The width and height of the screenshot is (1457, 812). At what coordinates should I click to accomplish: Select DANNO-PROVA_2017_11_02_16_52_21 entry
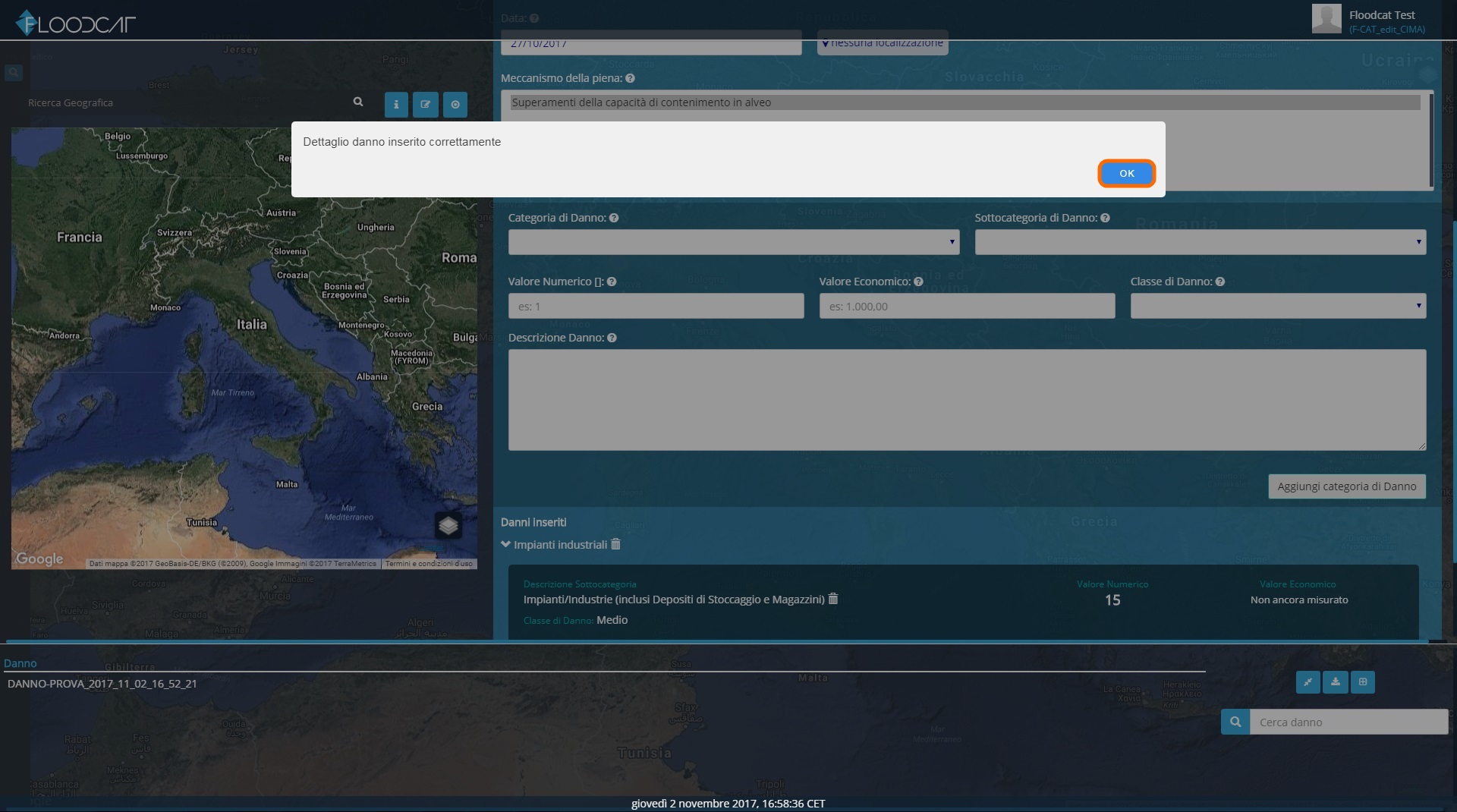[102, 684]
